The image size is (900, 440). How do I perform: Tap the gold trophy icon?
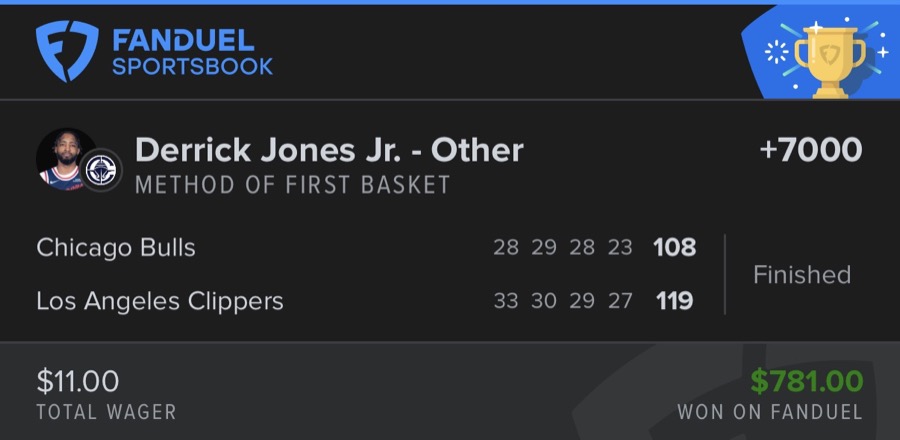point(827,55)
